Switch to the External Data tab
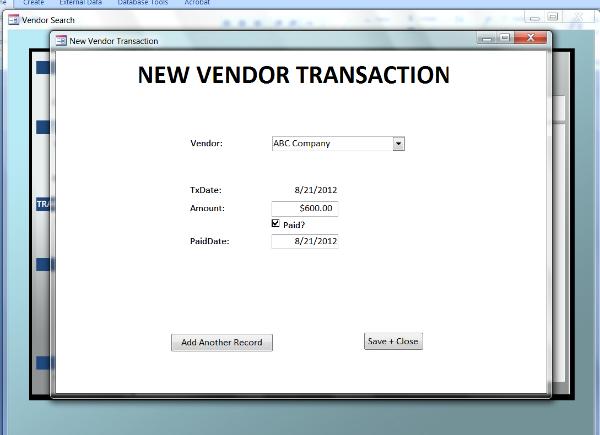Image resolution: width=600 pixels, height=435 pixels. coord(81,3)
